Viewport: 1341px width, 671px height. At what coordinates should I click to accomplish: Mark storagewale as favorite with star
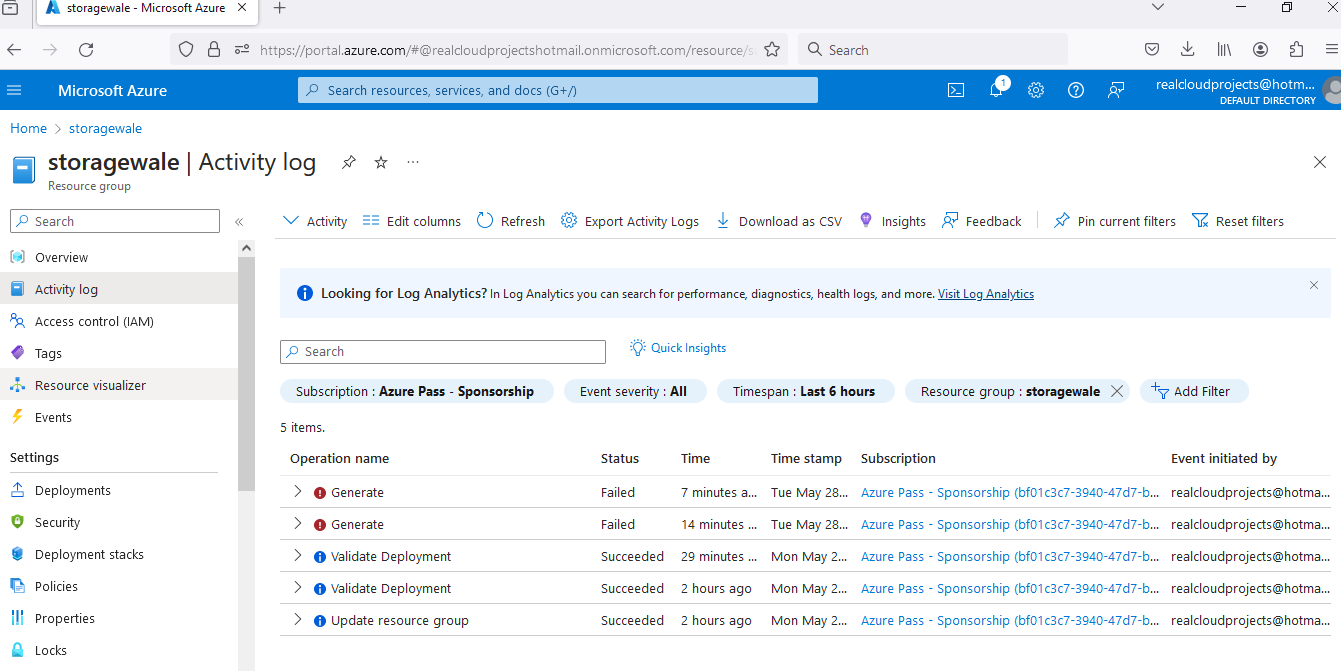[x=381, y=162]
